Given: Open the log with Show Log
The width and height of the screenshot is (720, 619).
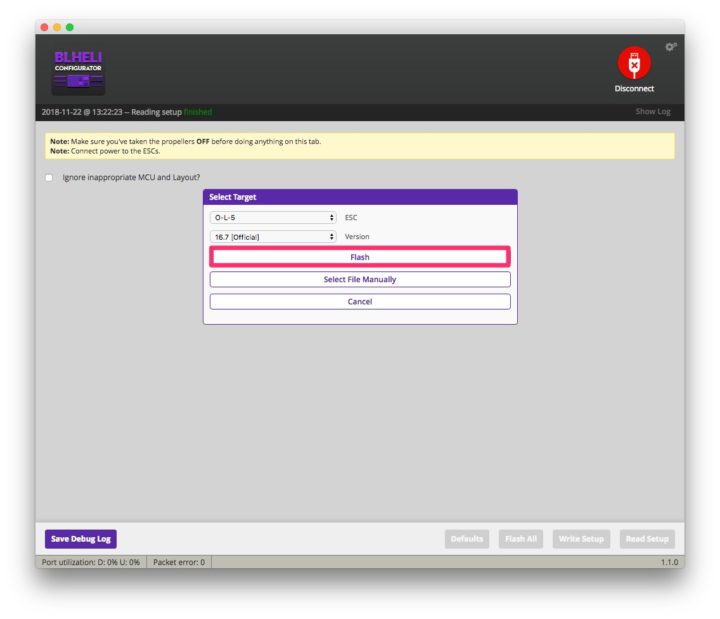Looking at the screenshot, I should 653,111.
